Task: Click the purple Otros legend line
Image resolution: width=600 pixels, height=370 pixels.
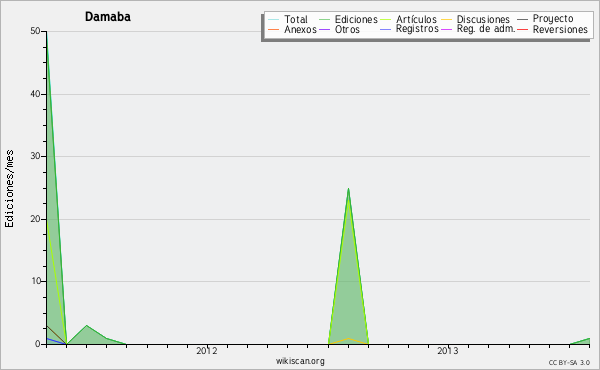Action: 324,29
